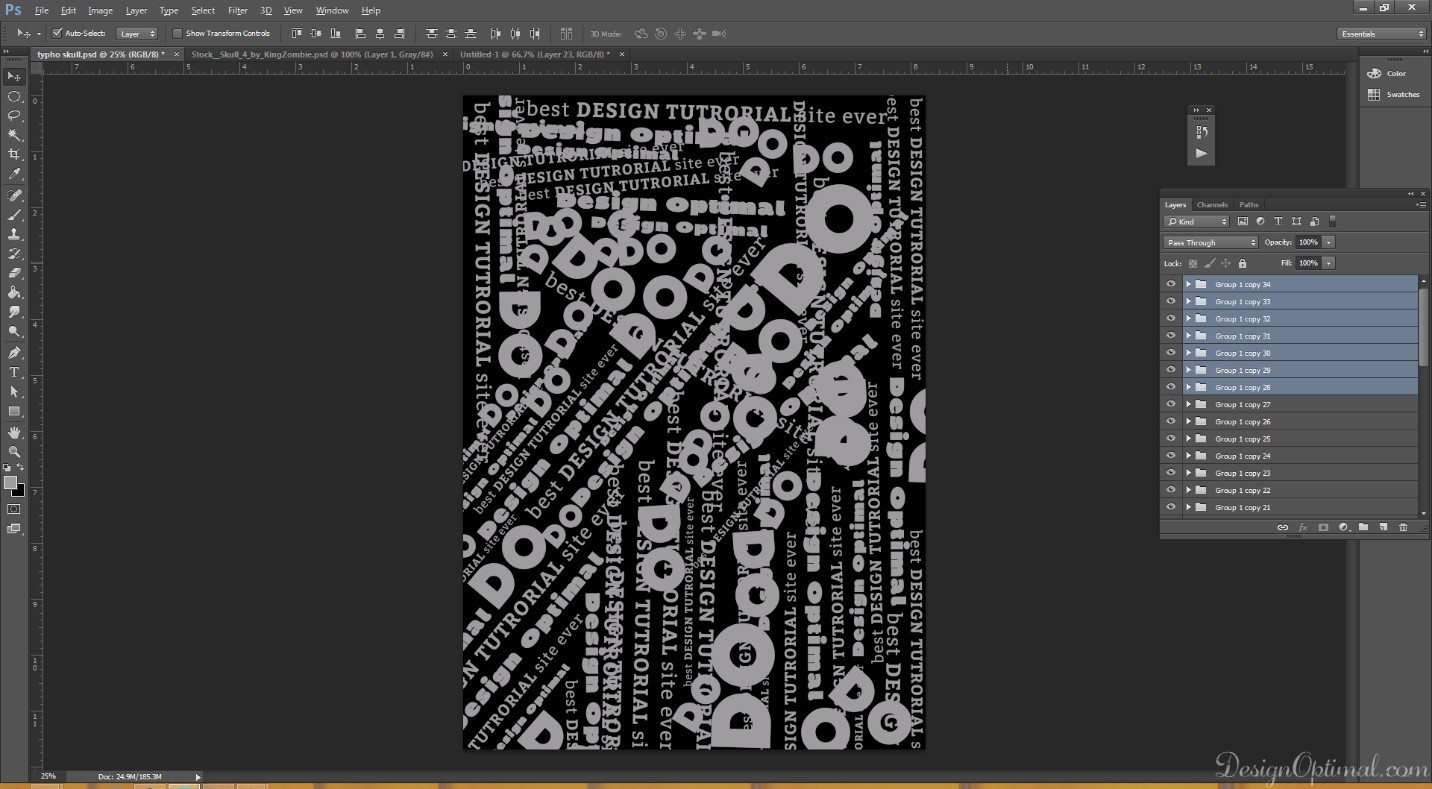Select the Eraser tool
This screenshot has height=789, width=1432.
coord(14,273)
